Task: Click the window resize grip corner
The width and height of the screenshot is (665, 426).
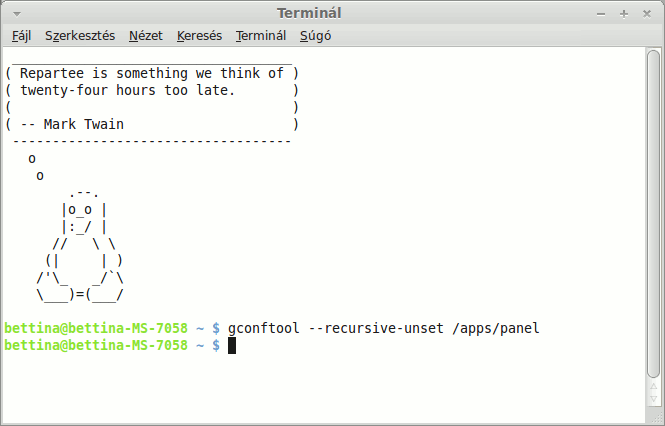Action: pyautogui.click(x=657, y=418)
